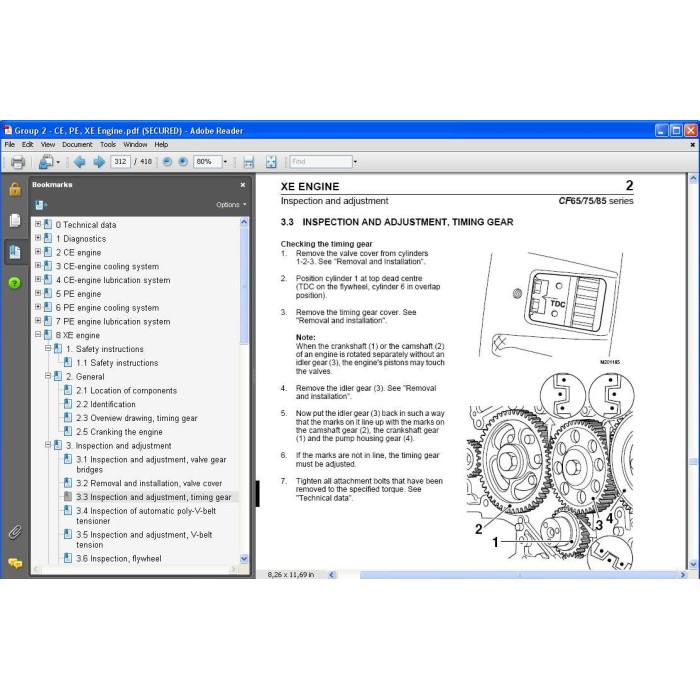Viewport: 700px width, 700px height.
Task: Click the fit width page icon
Action: 249,162
